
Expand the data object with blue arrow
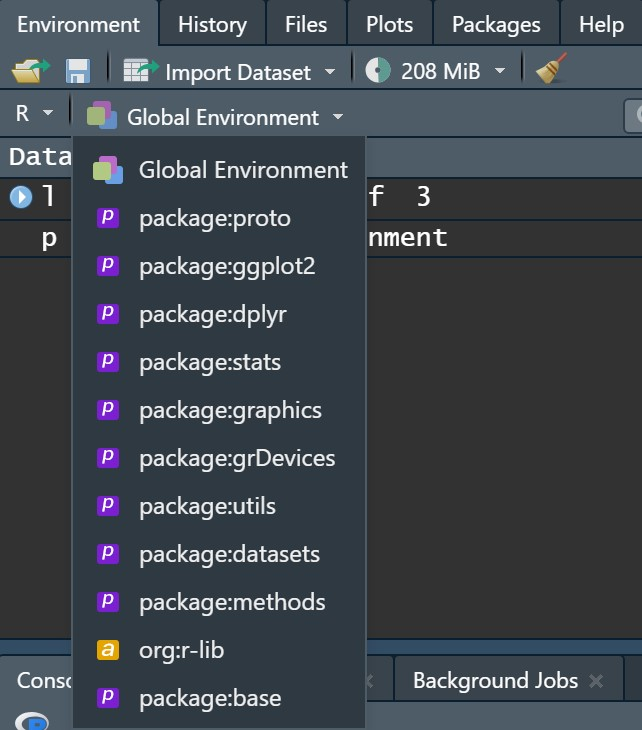pos(21,196)
